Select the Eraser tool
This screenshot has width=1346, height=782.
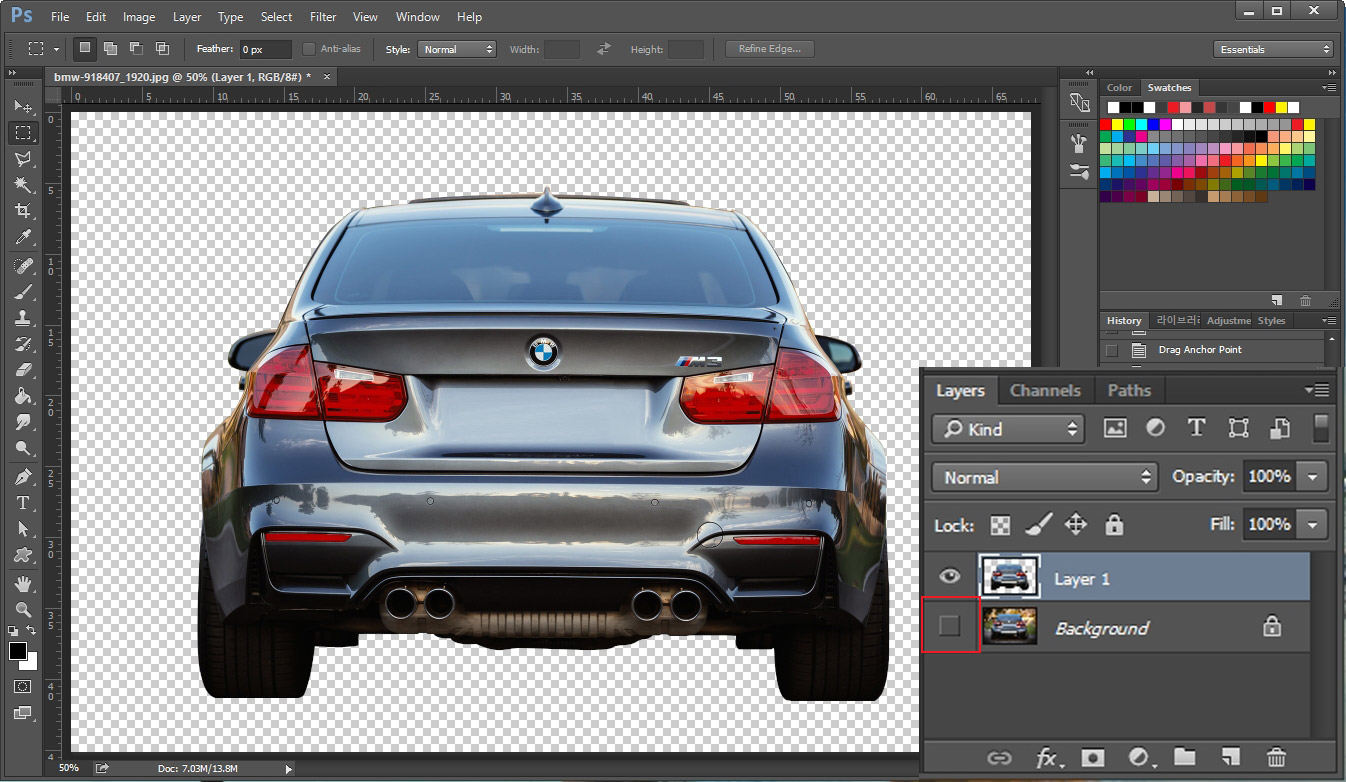click(23, 370)
